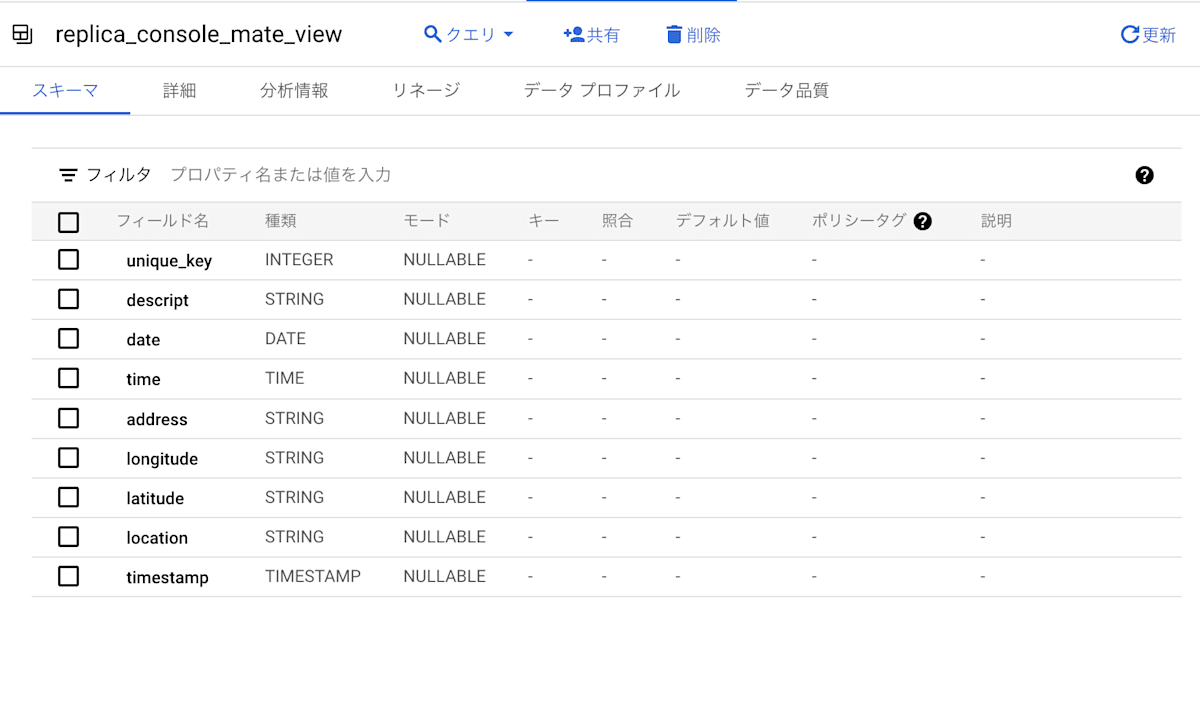Click the STRING type for descript
The height and width of the screenshot is (719, 1200).
click(294, 299)
